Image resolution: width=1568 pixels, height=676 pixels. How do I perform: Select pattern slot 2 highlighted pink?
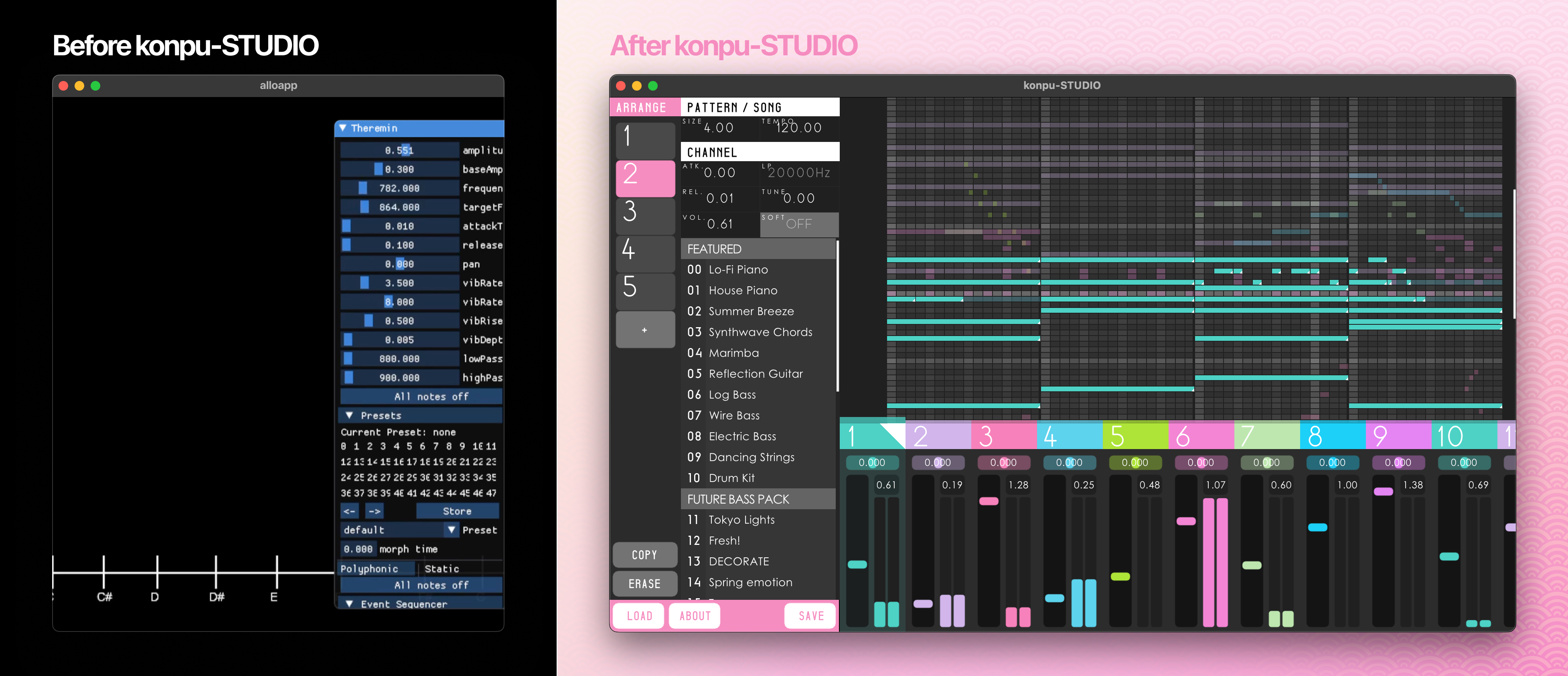pos(645,178)
